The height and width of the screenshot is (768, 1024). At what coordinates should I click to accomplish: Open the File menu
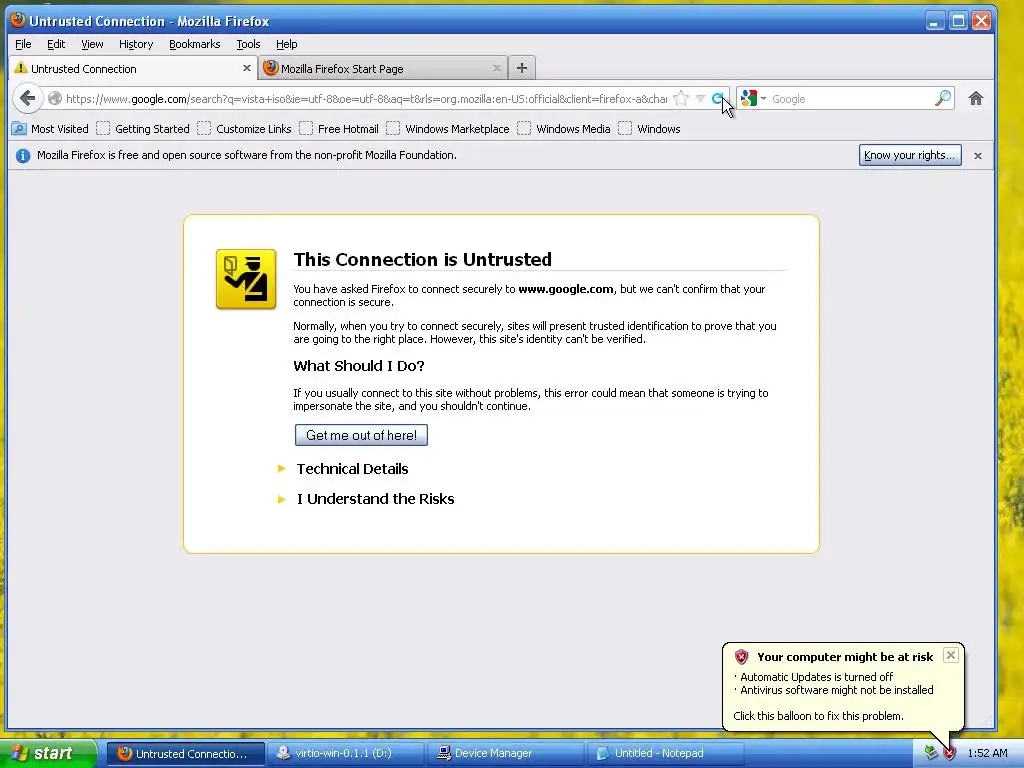pos(23,44)
